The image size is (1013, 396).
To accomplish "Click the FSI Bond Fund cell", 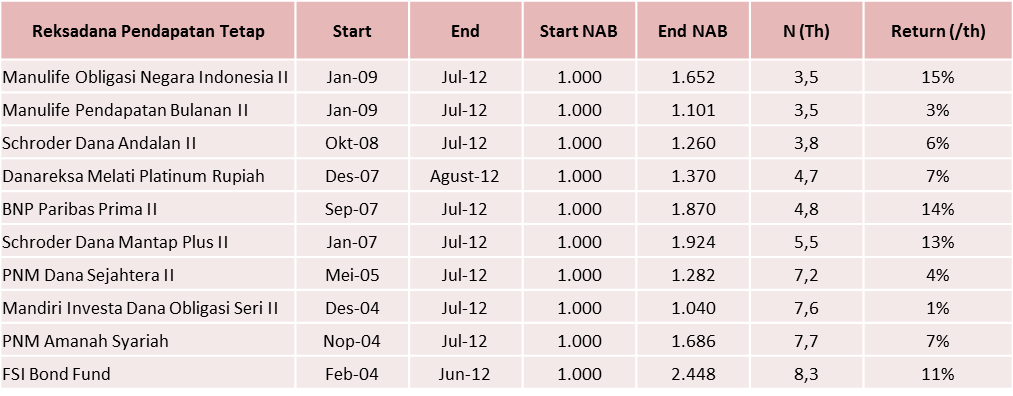I will tap(148, 373).
